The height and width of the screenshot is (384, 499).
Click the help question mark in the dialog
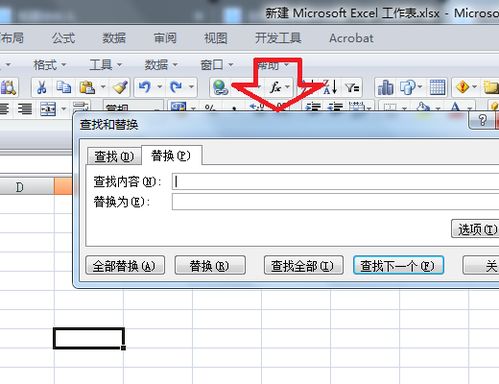482,120
